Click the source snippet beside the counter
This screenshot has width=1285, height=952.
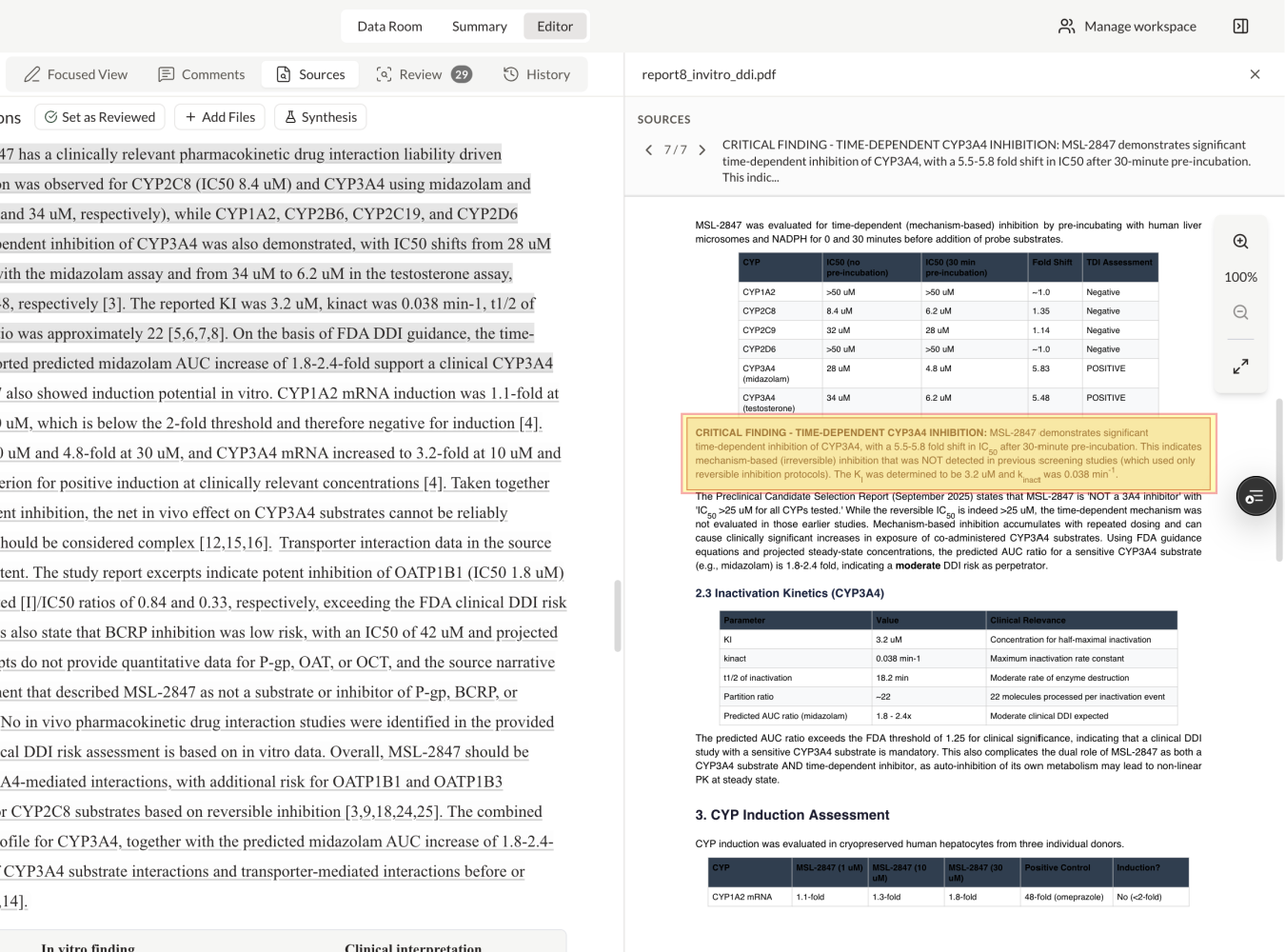click(986, 161)
